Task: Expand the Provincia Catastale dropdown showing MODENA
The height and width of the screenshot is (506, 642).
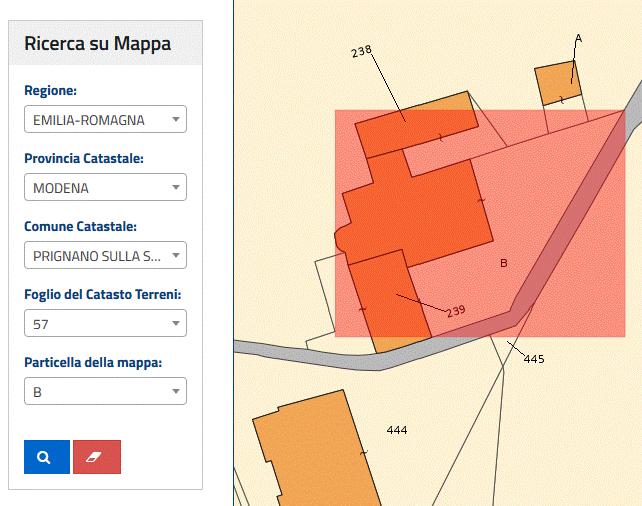Action: point(105,188)
